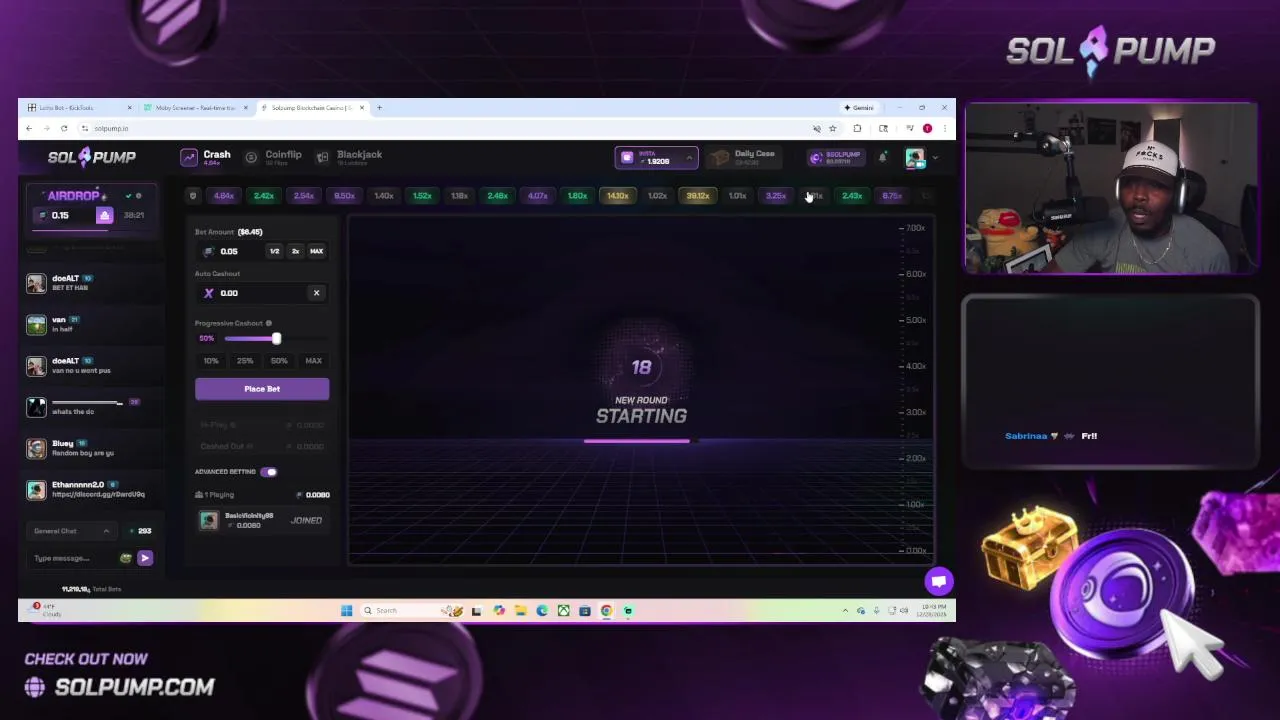Open the Xbox app from the taskbar
The height and width of the screenshot is (720, 1280).
coord(563,610)
